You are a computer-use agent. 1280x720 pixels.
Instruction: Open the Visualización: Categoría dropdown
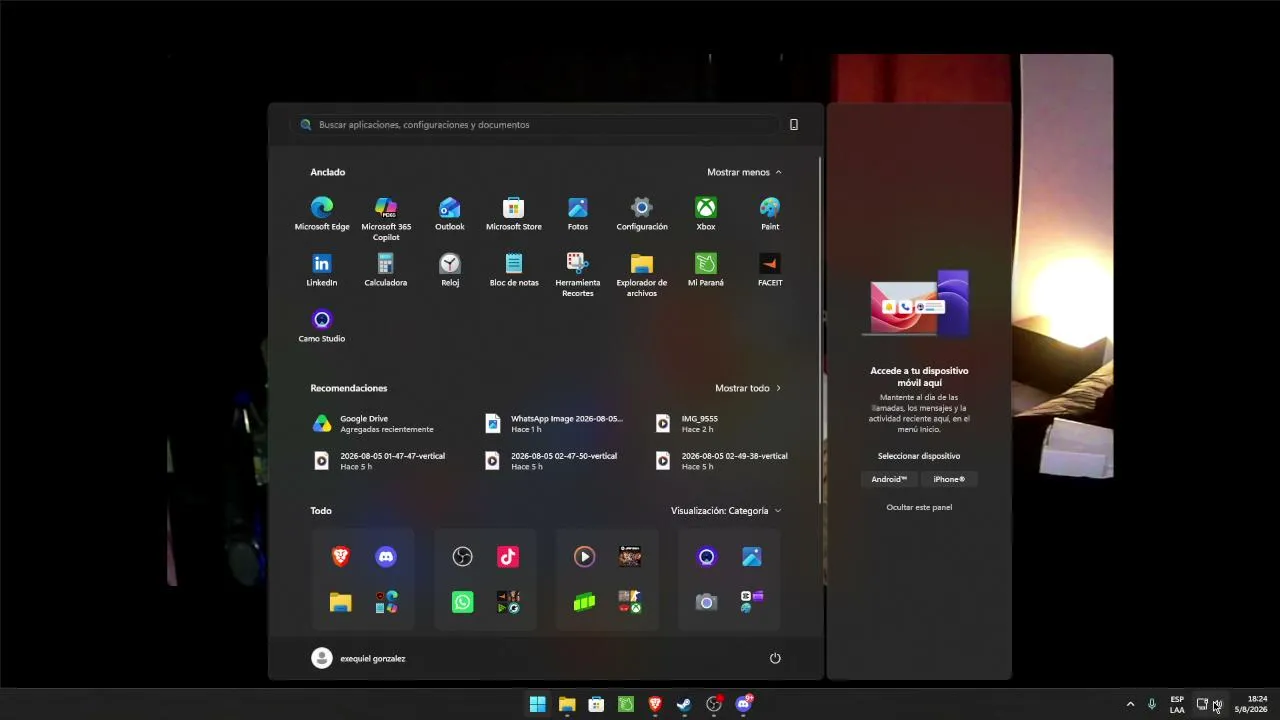726,511
